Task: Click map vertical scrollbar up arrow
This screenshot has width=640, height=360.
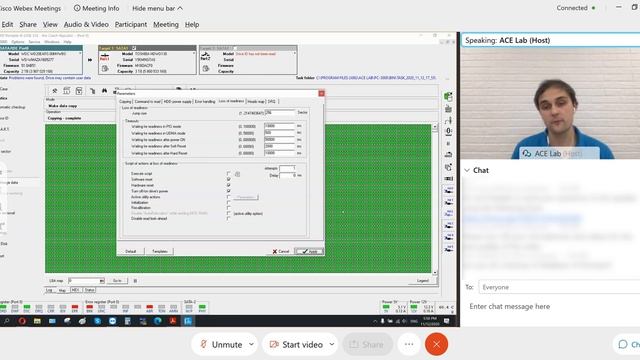Action: click(x=435, y=127)
